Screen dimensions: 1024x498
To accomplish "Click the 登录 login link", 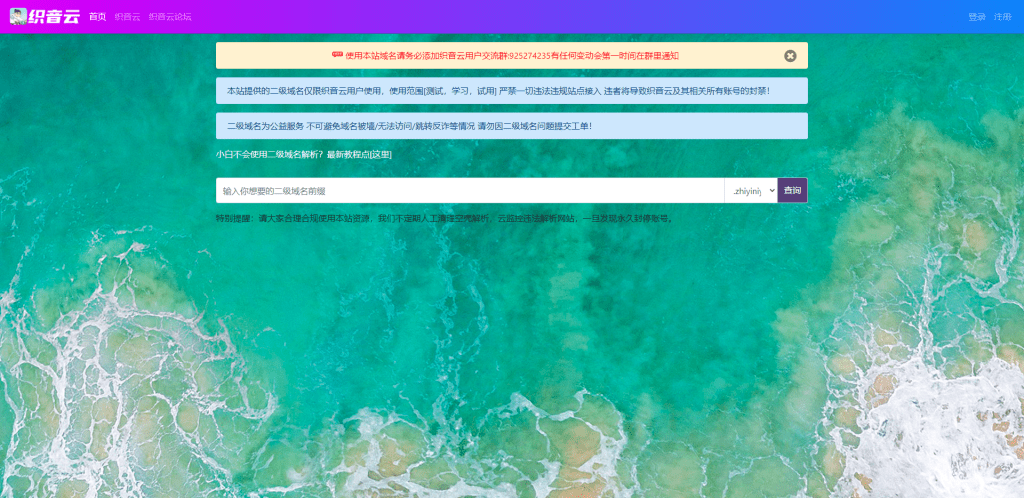I will point(977,17).
